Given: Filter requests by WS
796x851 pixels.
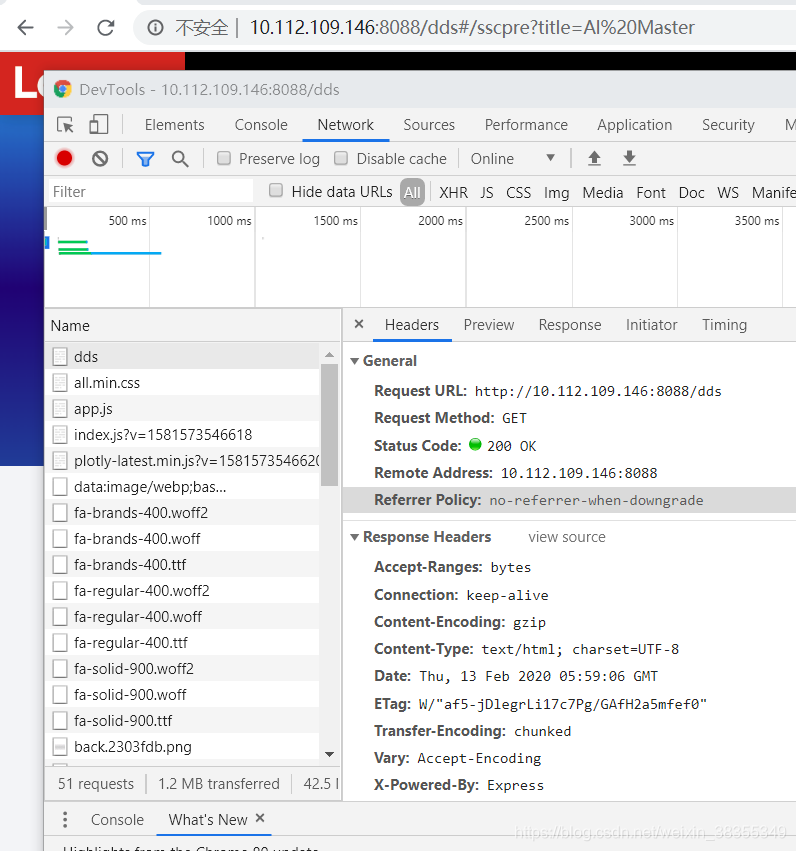Looking at the screenshot, I should (728, 193).
